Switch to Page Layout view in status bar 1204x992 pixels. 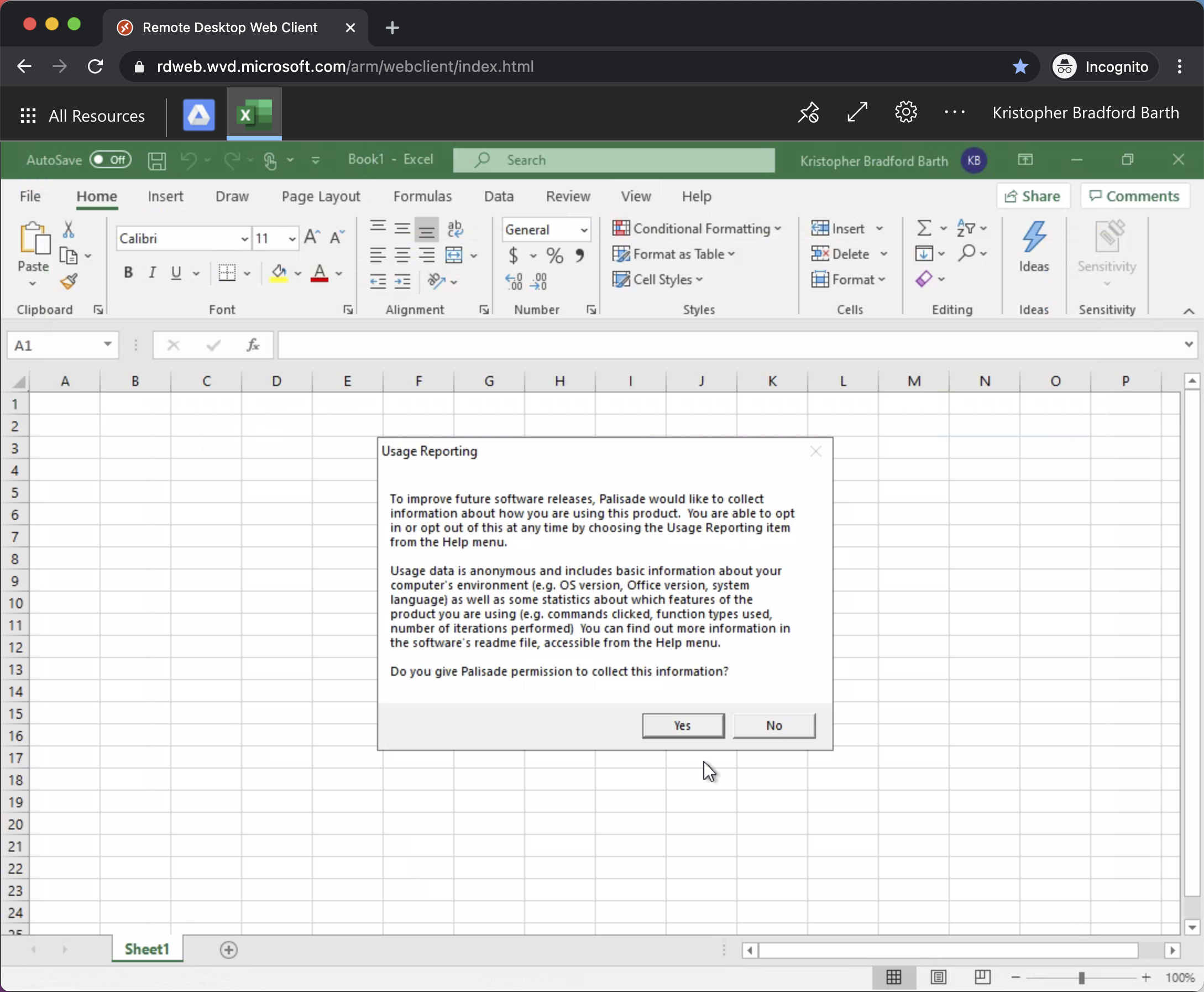click(939, 978)
